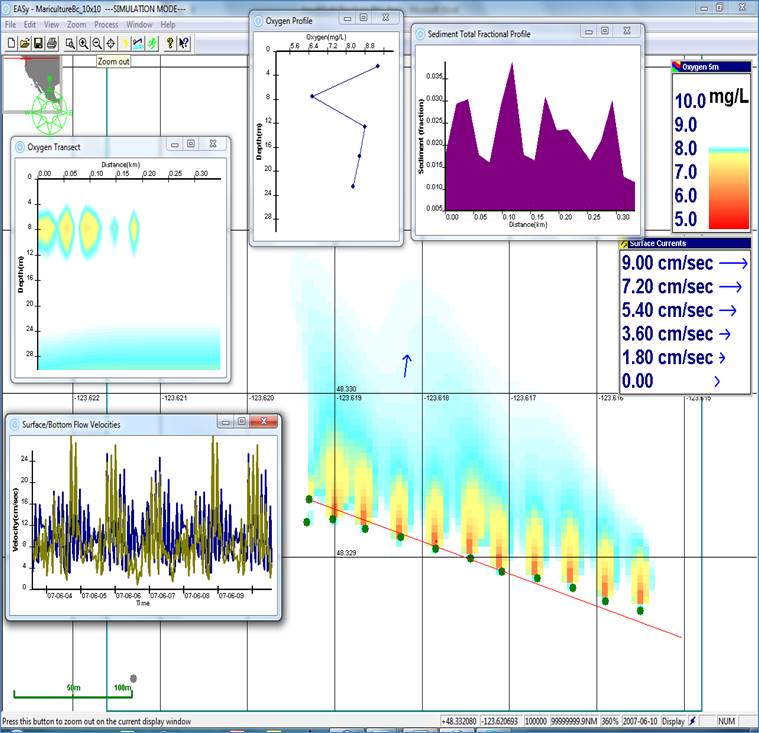Click the Zoom out magnifier icon
Viewport: 759px width, 733px height.
click(97, 43)
